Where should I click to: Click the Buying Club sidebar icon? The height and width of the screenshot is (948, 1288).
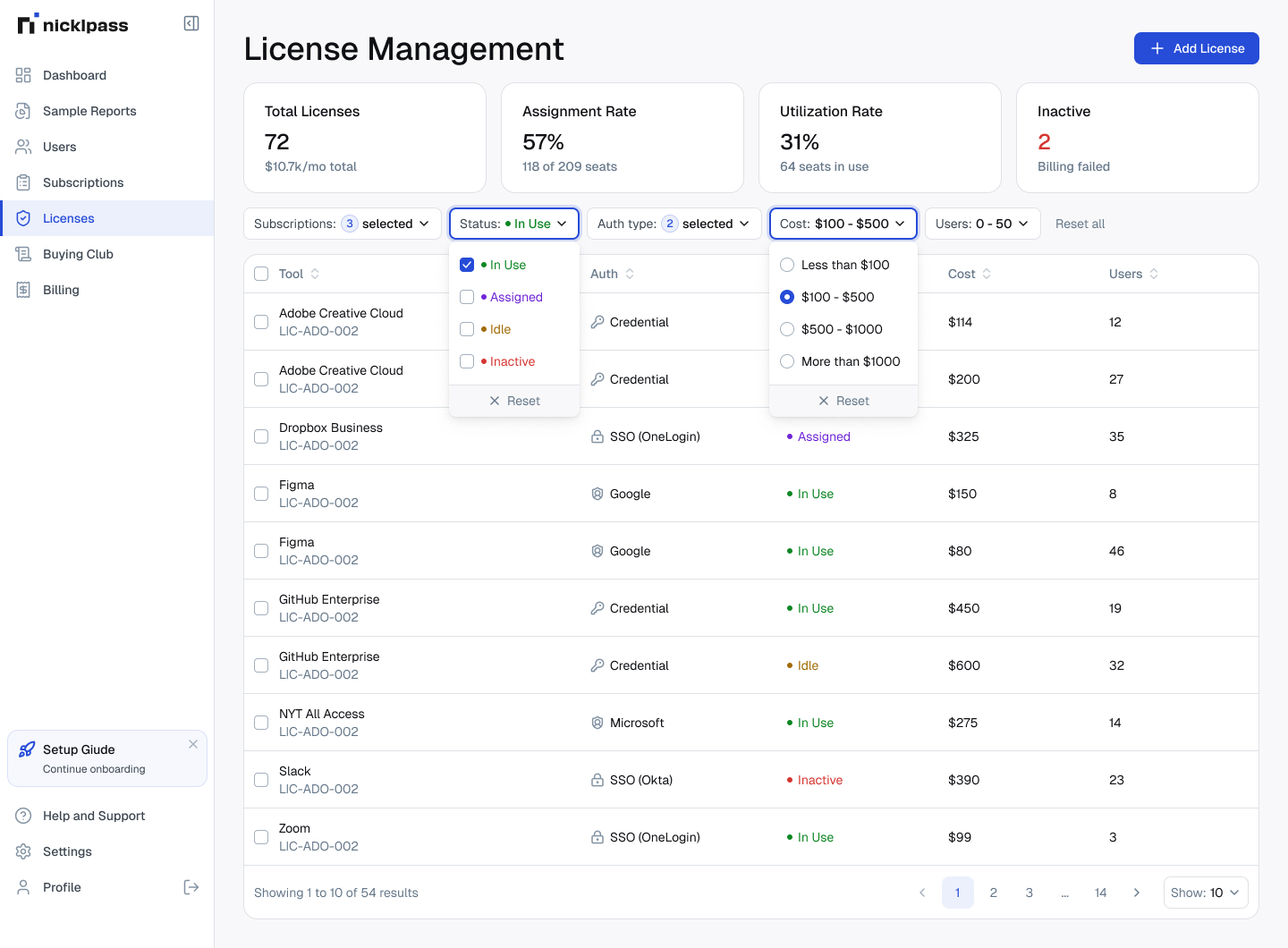click(x=23, y=254)
